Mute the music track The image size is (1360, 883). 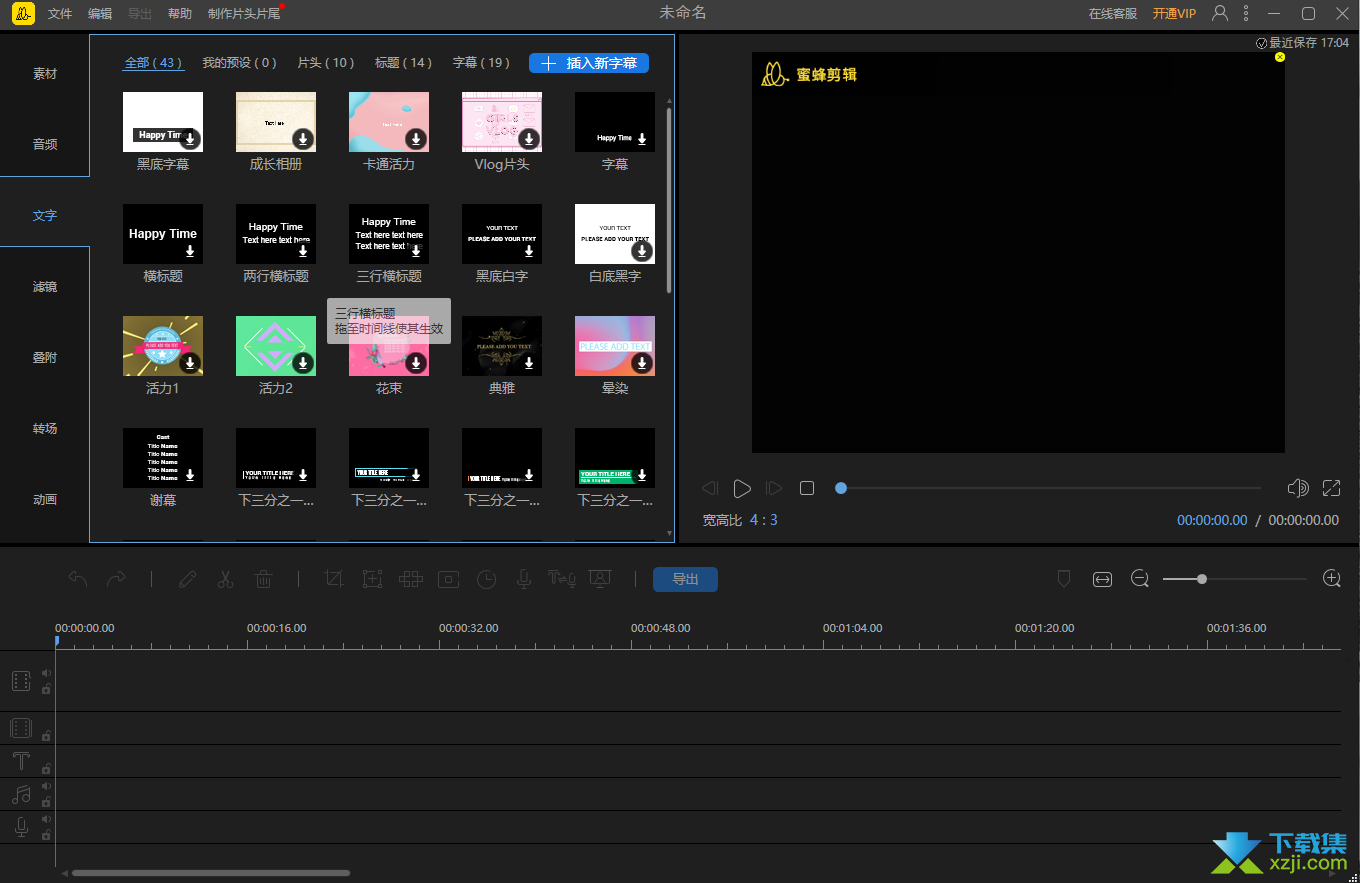[x=46, y=787]
